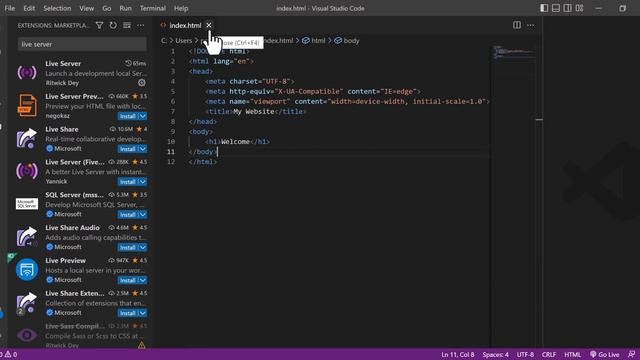Viewport: 640px width, 360px height.
Task: Select the body breadcrumb item
Action: (x=347, y=40)
